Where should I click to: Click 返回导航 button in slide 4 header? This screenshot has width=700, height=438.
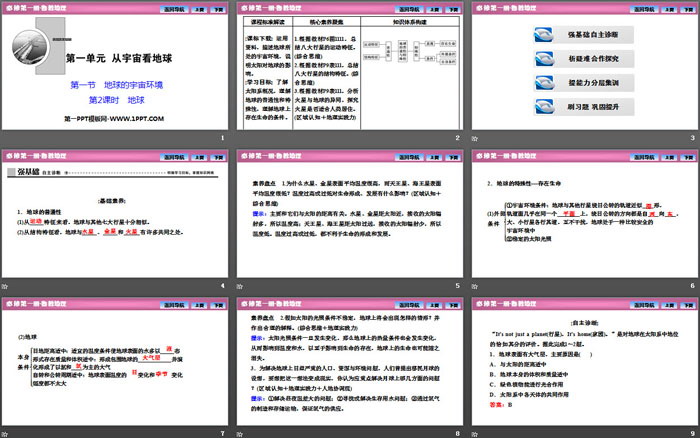[174, 157]
